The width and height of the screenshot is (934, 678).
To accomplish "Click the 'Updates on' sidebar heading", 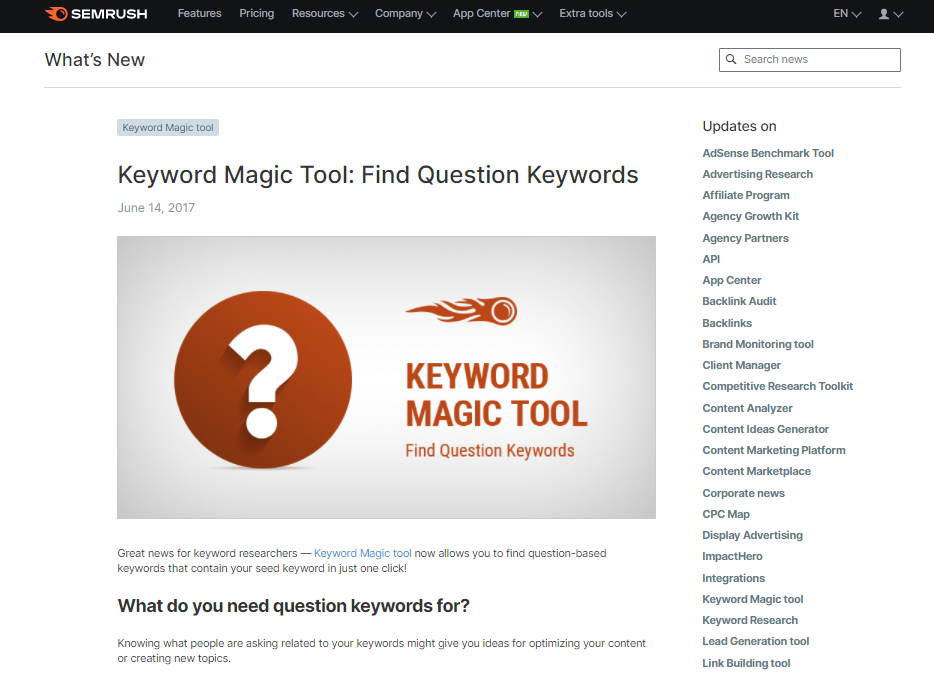I will (739, 126).
